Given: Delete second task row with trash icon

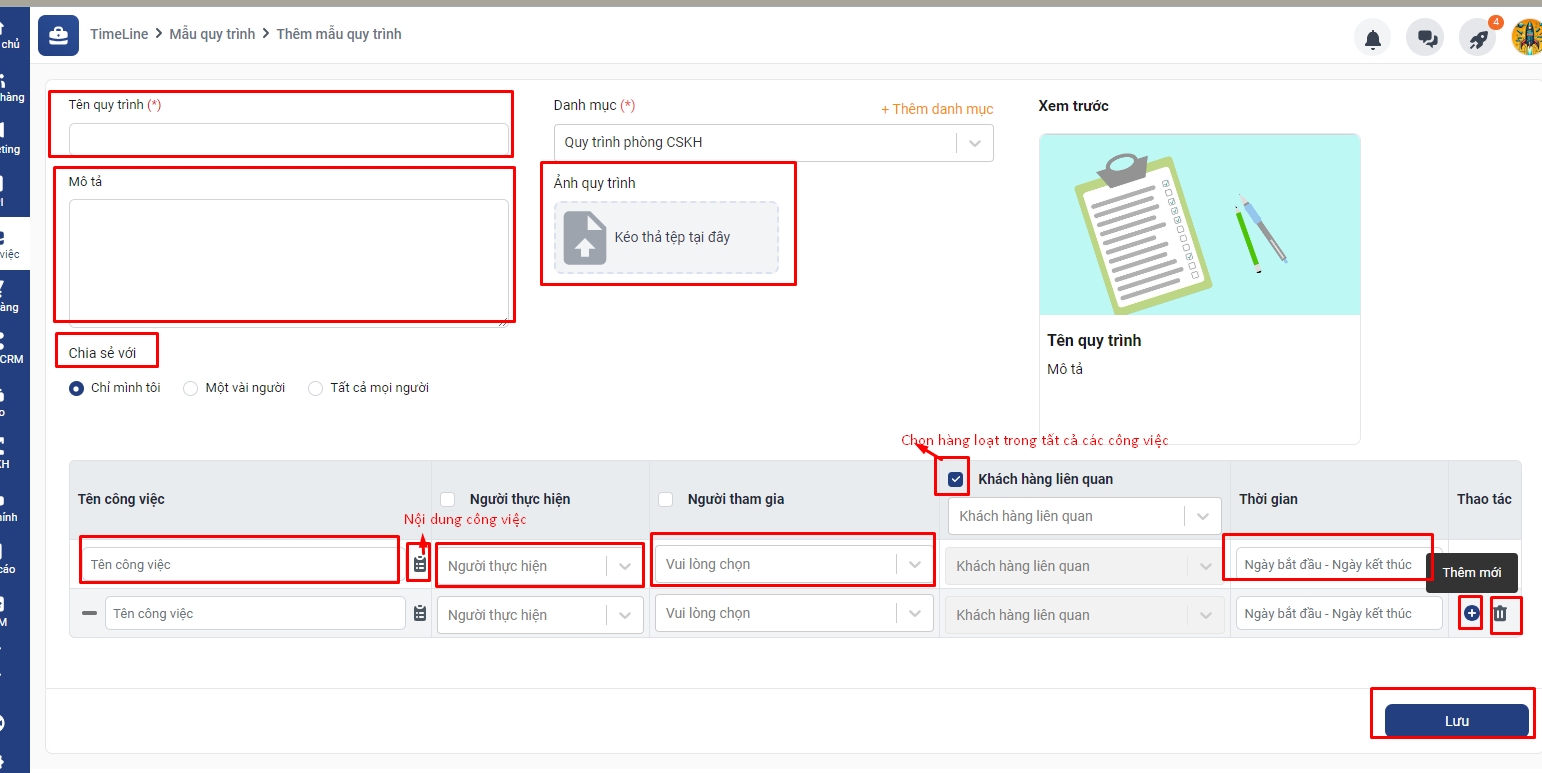Looking at the screenshot, I should 1500,613.
